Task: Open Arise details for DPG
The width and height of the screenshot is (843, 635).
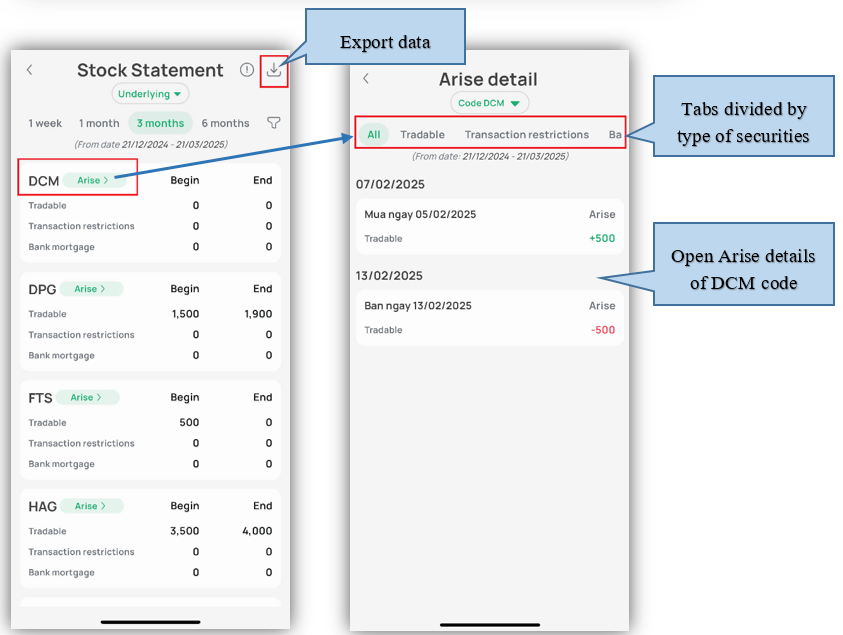Action: tap(91, 289)
